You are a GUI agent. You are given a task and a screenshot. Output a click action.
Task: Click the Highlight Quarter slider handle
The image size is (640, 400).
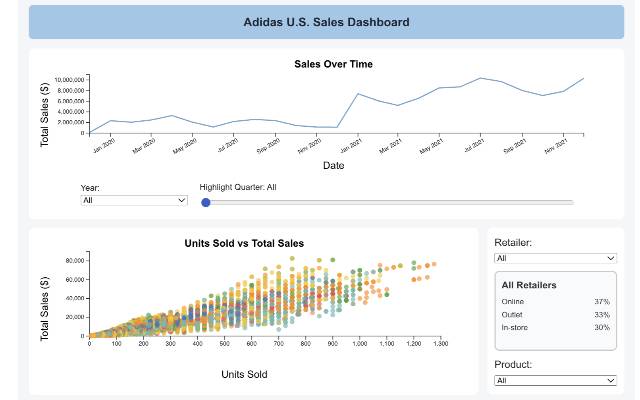pos(206,202)
